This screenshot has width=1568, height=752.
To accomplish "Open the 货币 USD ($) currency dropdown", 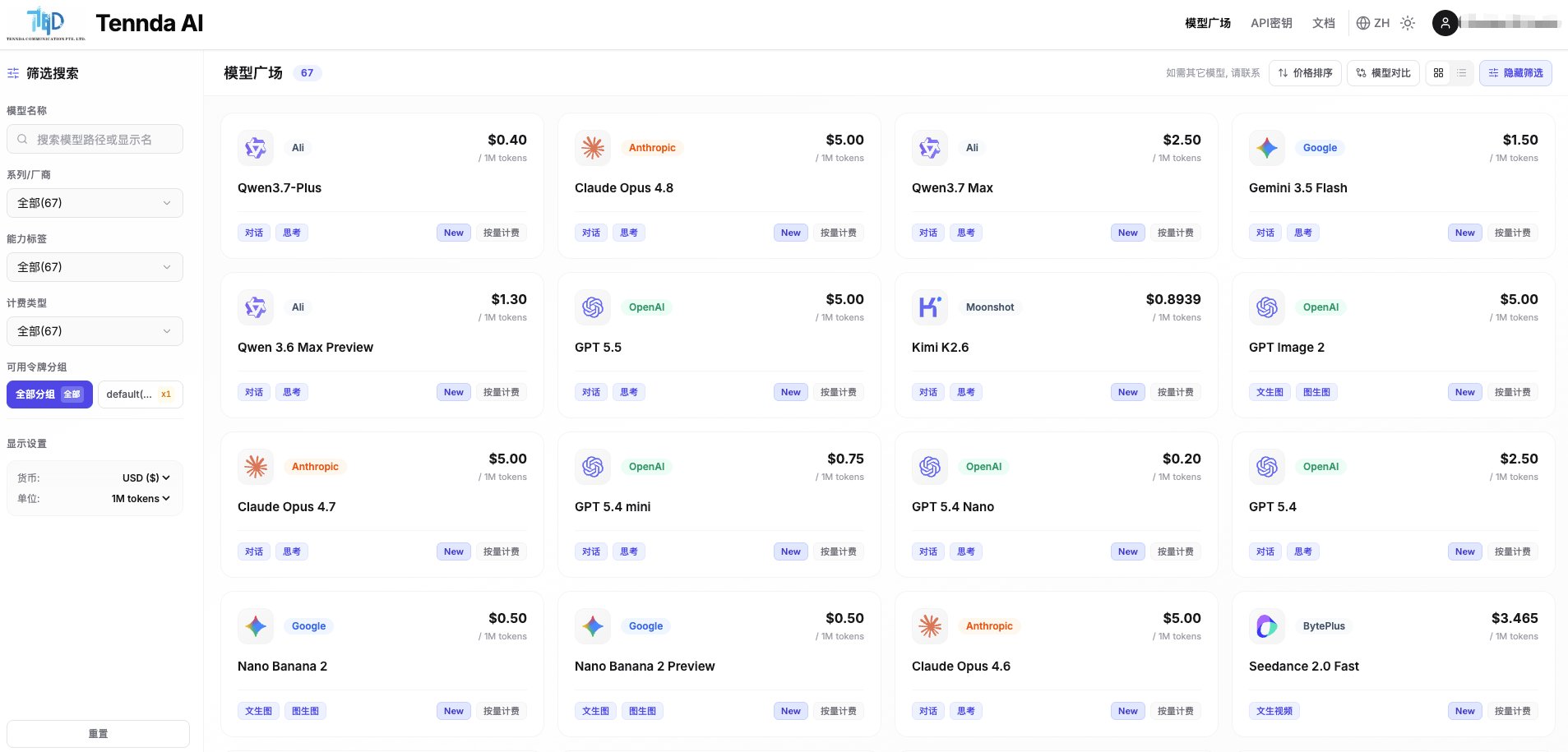I will pos(146,477).
